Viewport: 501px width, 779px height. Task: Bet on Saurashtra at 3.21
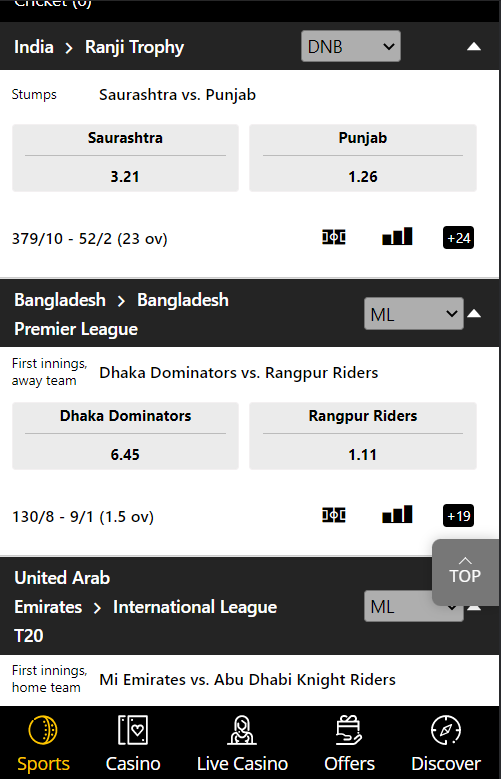pos(125,158)
